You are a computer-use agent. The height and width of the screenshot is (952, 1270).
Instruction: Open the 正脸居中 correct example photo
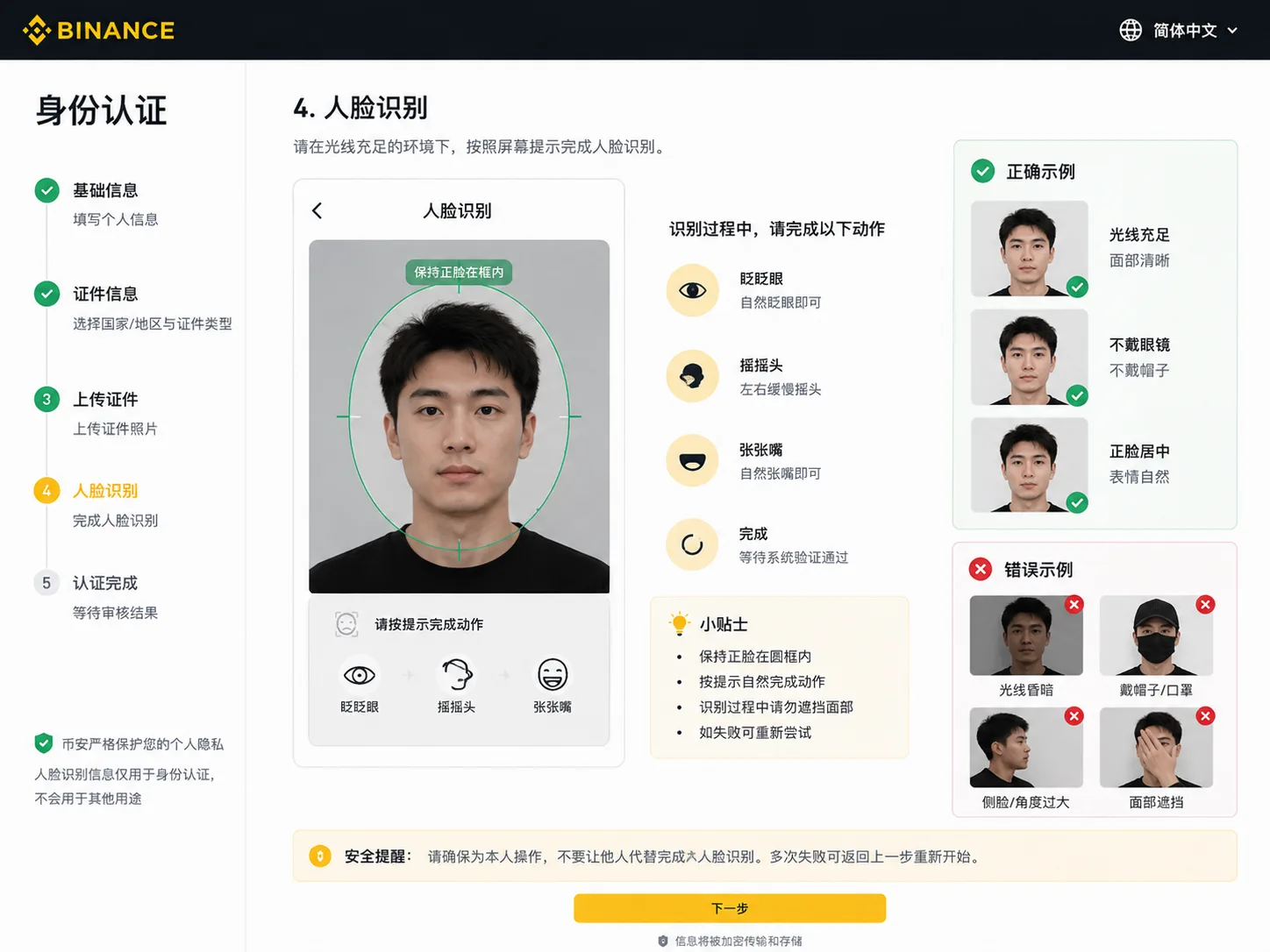coord(1030,465)
